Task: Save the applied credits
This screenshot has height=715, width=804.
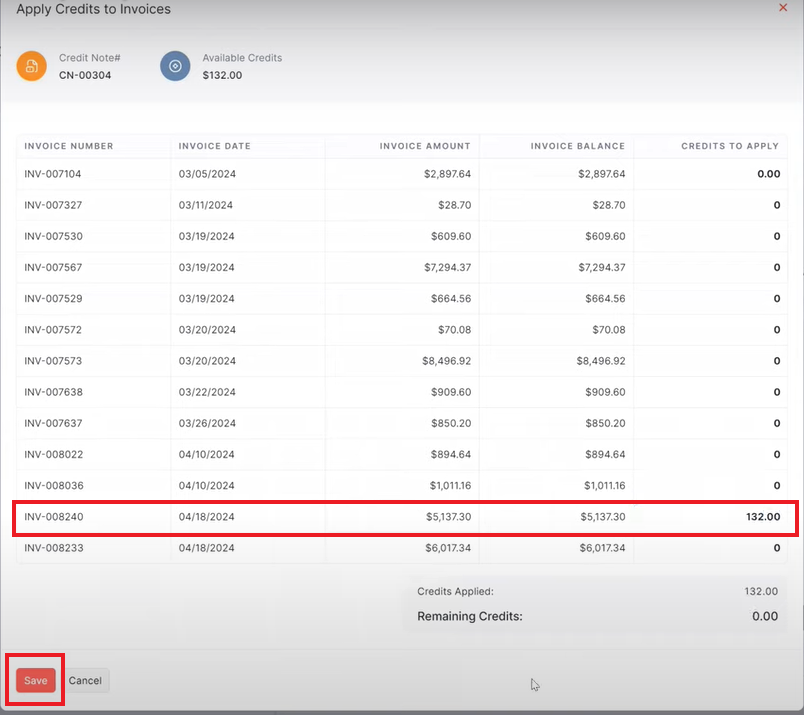Action: coord(35,680)
